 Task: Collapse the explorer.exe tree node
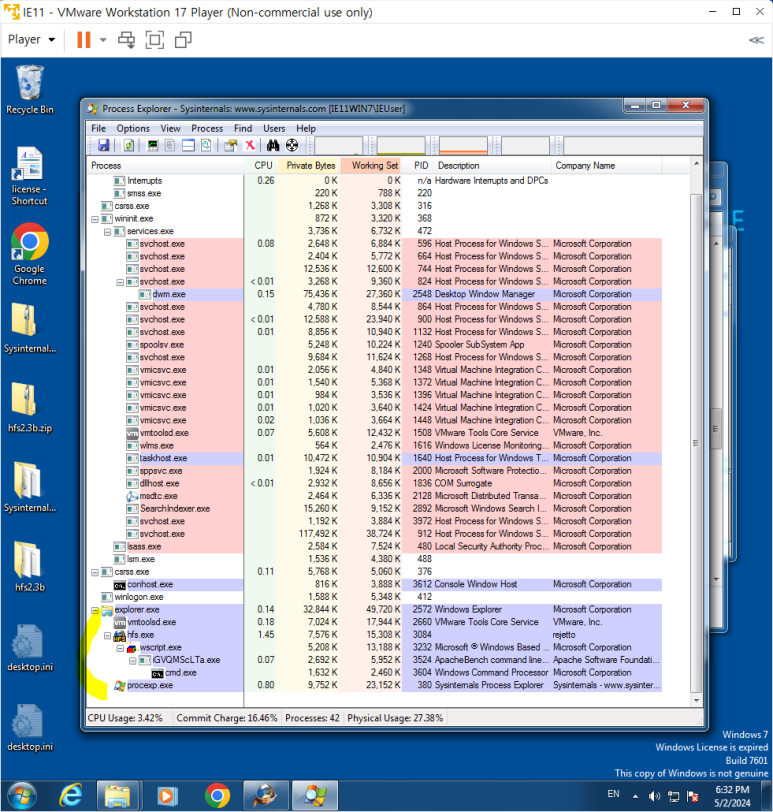[95, 610]
